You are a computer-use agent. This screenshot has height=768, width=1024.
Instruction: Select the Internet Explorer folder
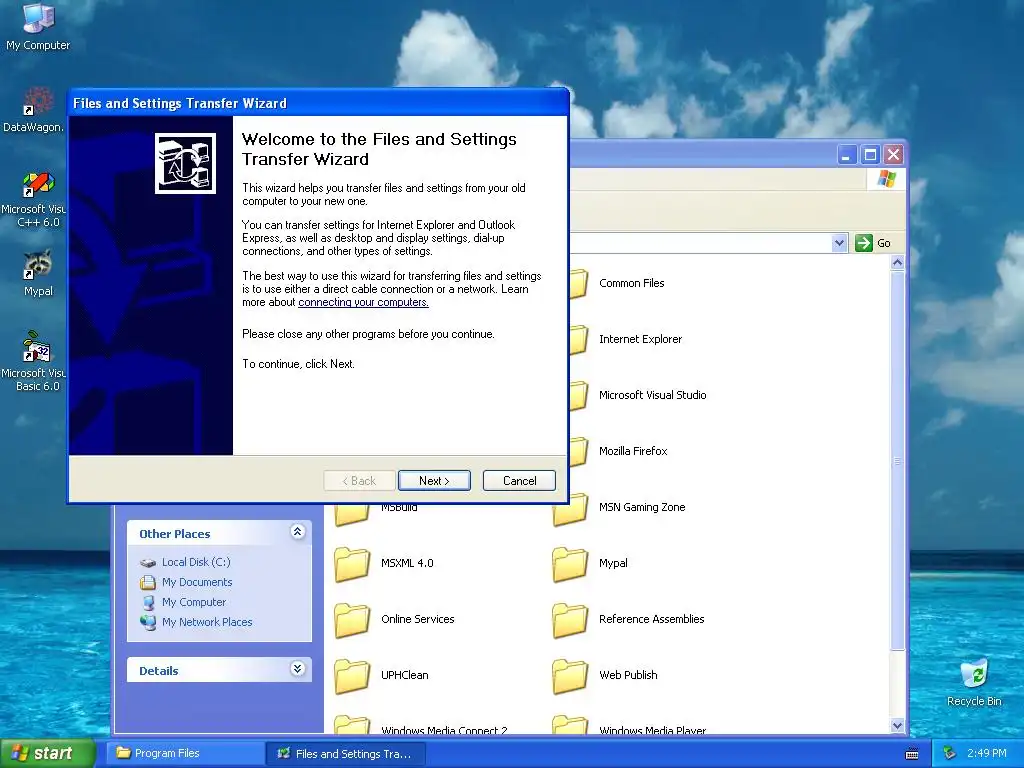pos(640,339)
